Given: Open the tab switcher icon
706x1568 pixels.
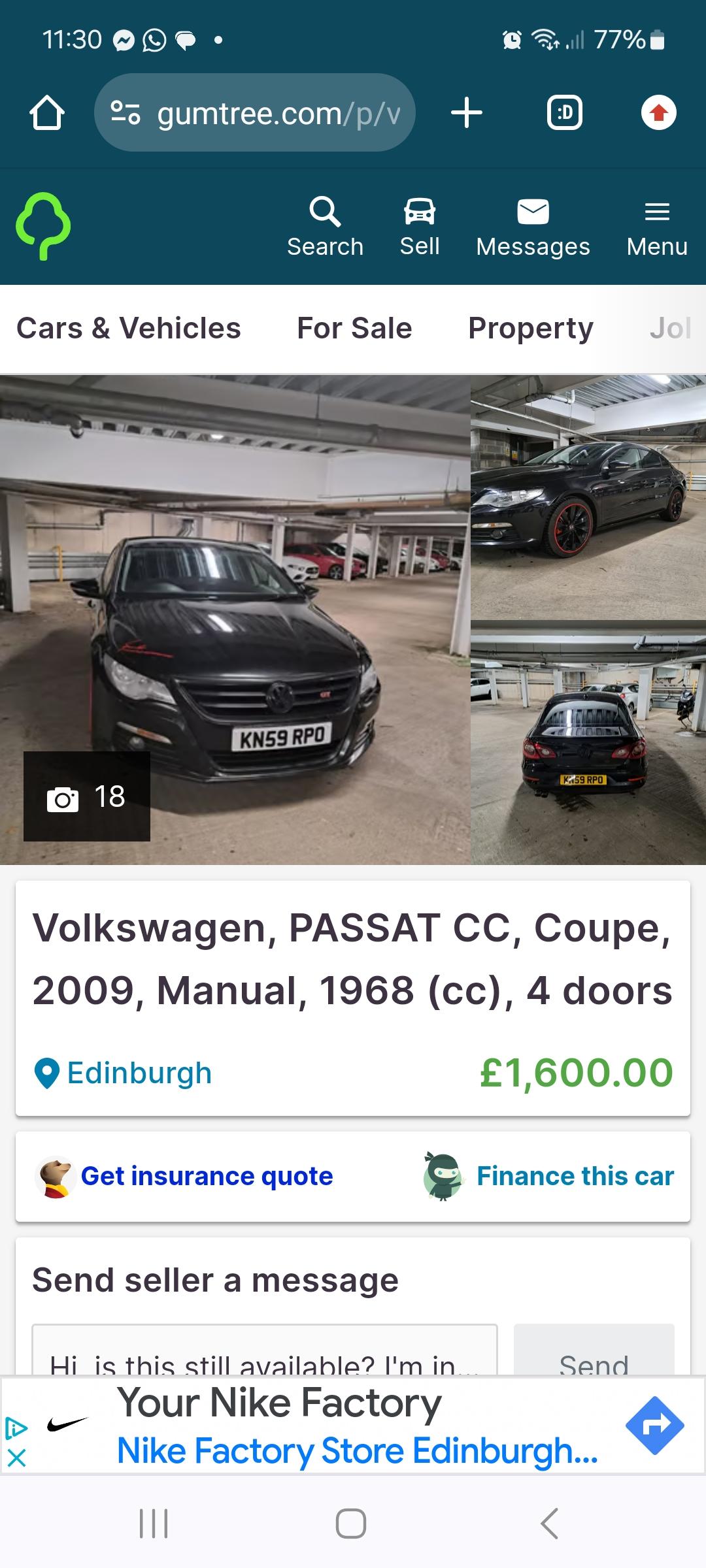Looking at the screenshot, I should point(565,112).
